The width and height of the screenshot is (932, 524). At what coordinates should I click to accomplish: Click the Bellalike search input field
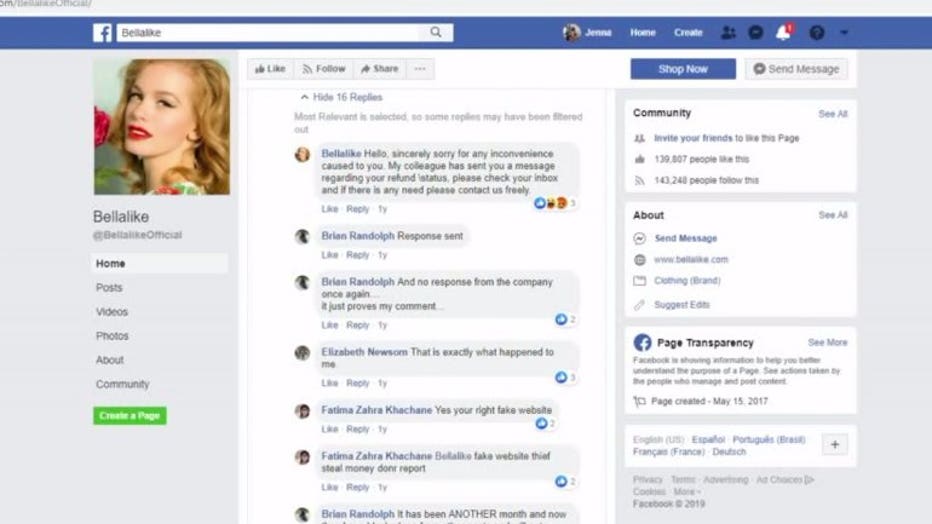coord(269,32)
